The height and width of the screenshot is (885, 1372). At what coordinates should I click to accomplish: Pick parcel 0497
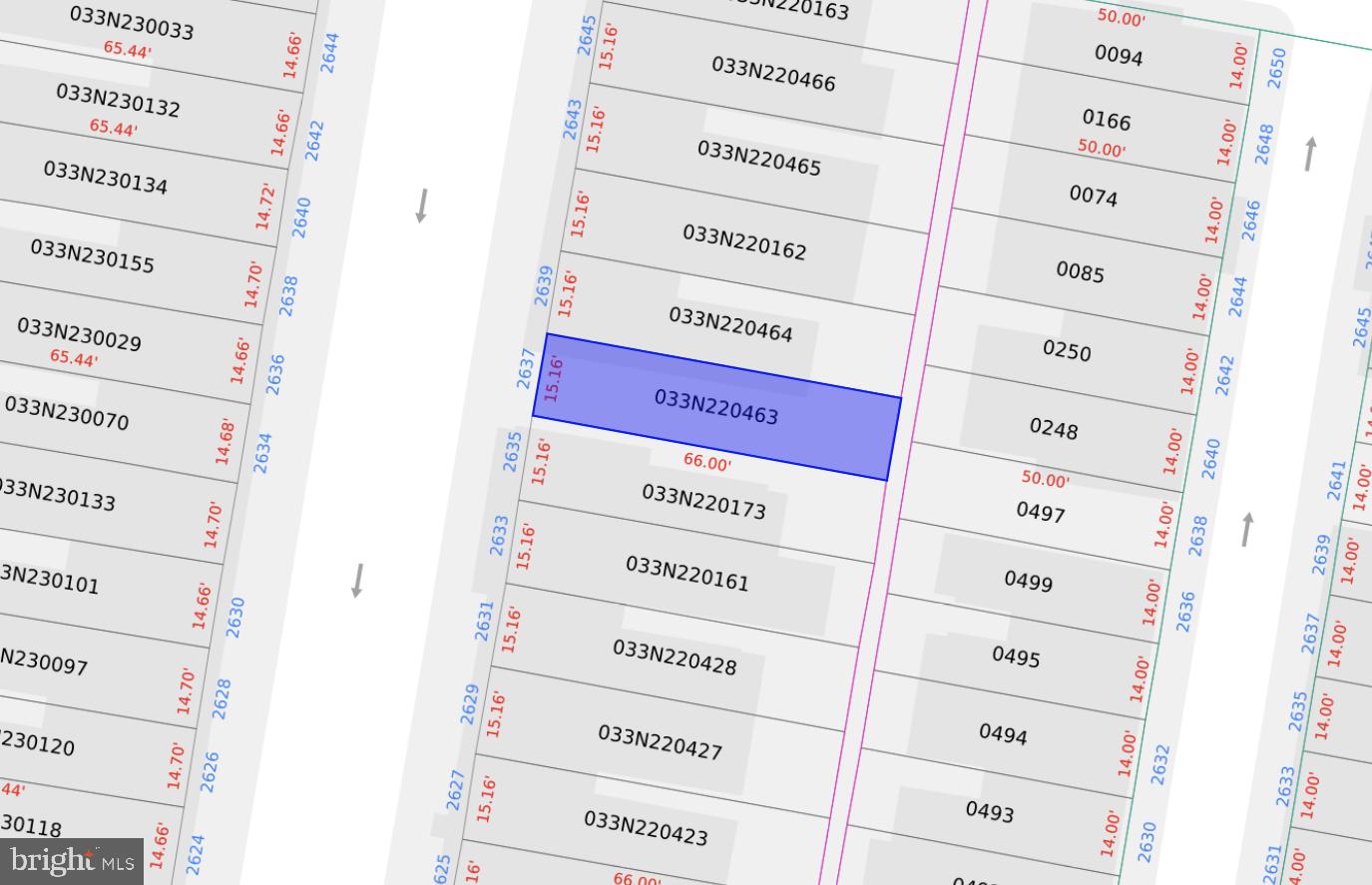tap(1040, 512)
